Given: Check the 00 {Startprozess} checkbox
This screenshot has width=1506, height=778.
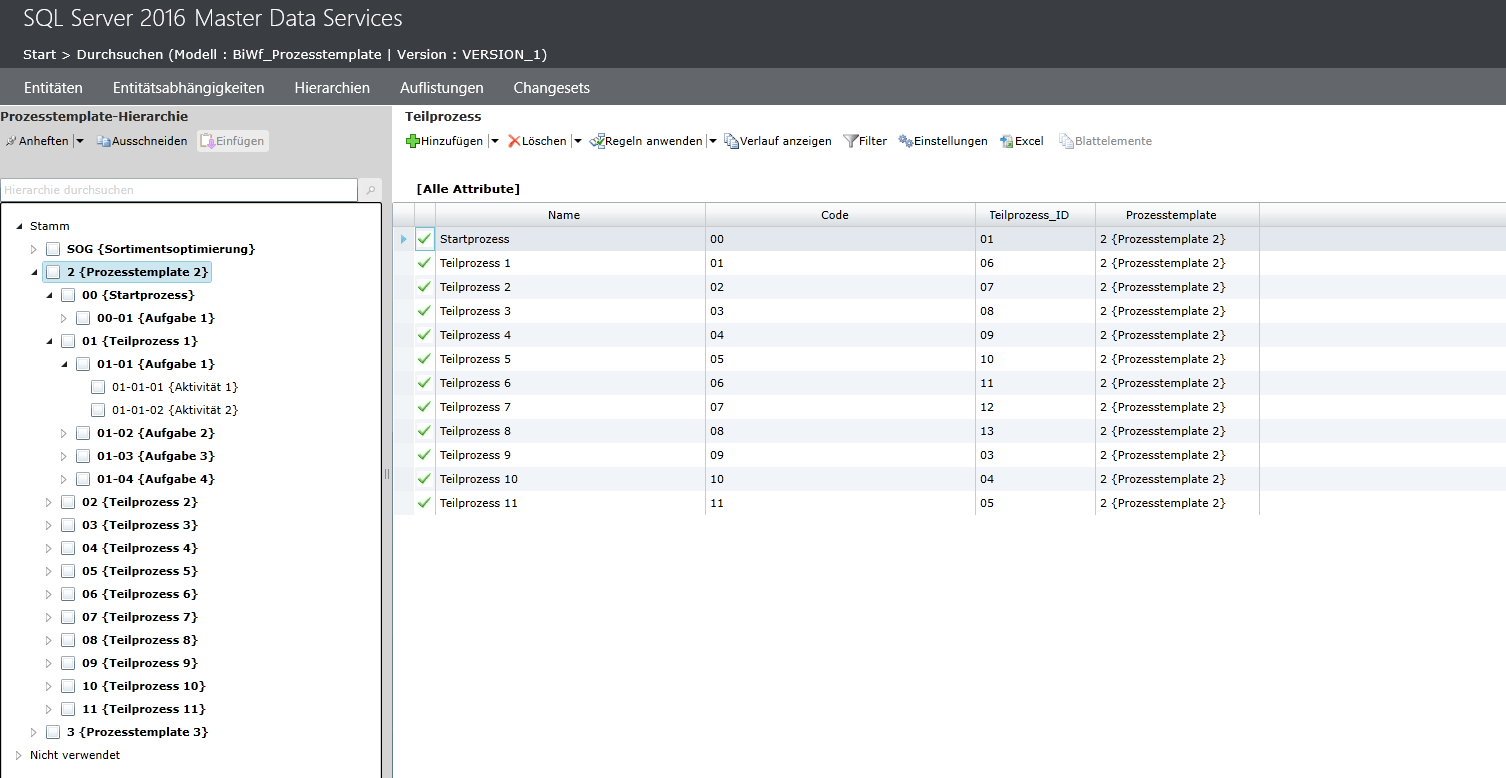Looking at the screenshot, I should pyautogui.click(x=68, y=295).
